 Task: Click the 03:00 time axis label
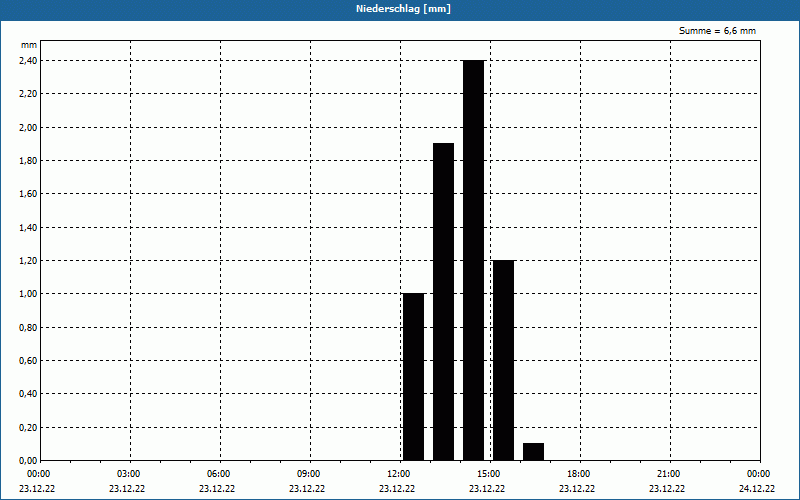[x=129, y=474]
